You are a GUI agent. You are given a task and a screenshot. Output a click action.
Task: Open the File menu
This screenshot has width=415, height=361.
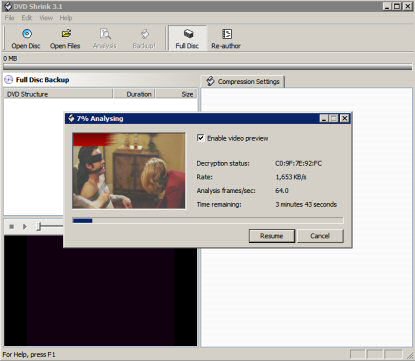click(x=9, y=18)
